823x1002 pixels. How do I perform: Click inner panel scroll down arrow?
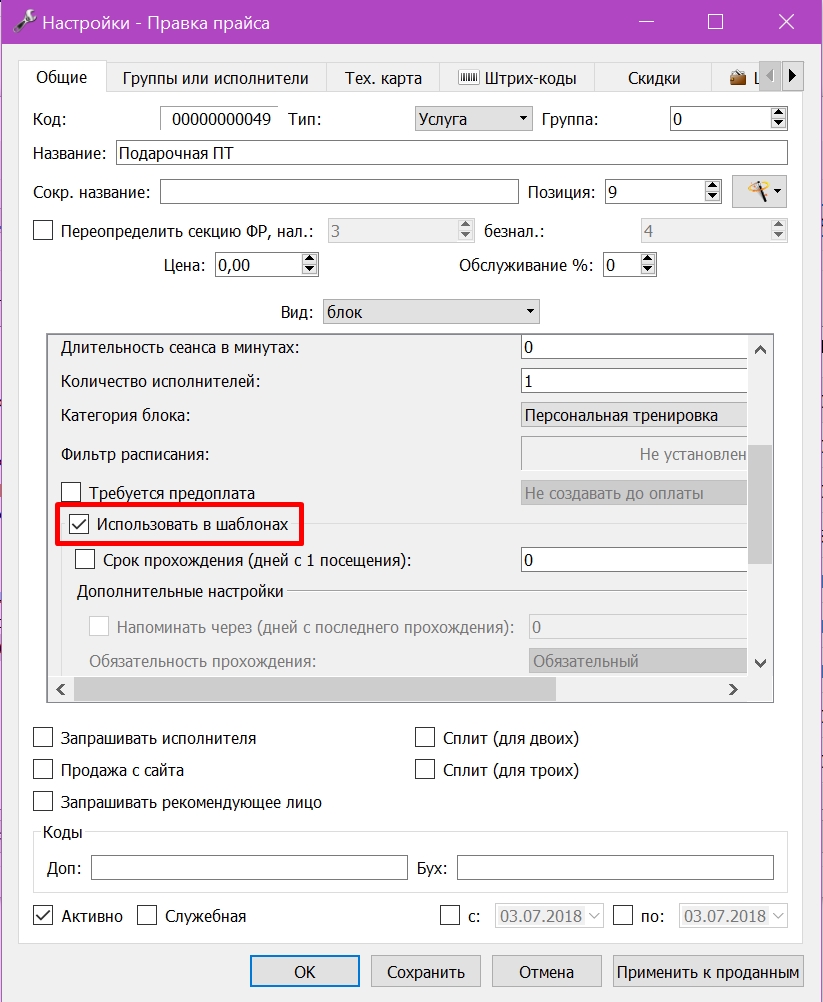[760, 663]
